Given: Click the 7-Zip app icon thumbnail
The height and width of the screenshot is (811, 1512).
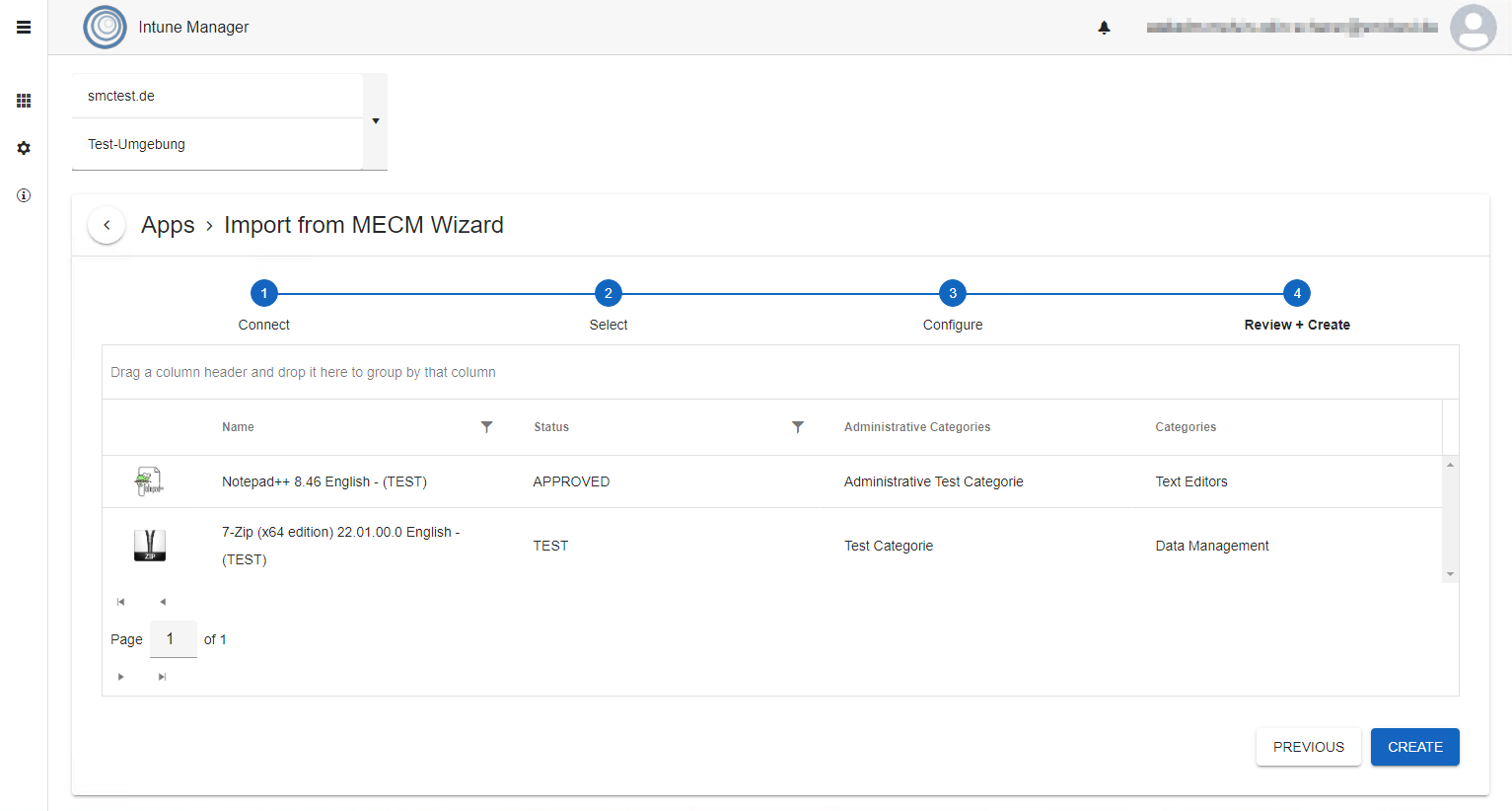Looking at the screenshot, I should click(150, 546).
